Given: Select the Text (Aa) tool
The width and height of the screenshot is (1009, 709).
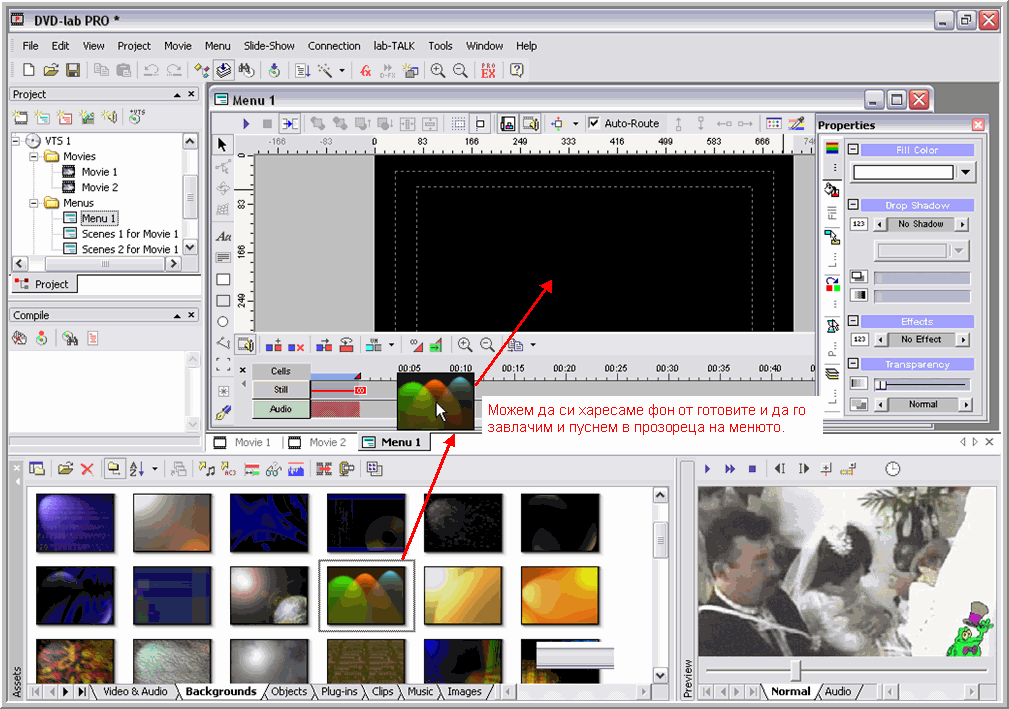Looking at the screenshot, I should tap(223, 236).
